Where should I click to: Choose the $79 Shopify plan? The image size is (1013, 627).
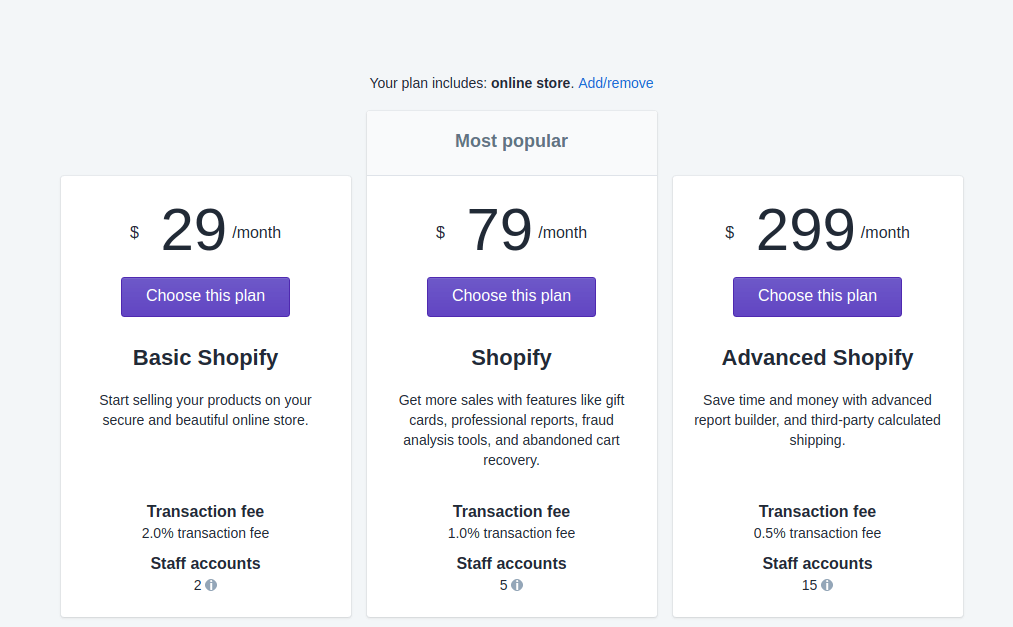[x=511, y=297]
